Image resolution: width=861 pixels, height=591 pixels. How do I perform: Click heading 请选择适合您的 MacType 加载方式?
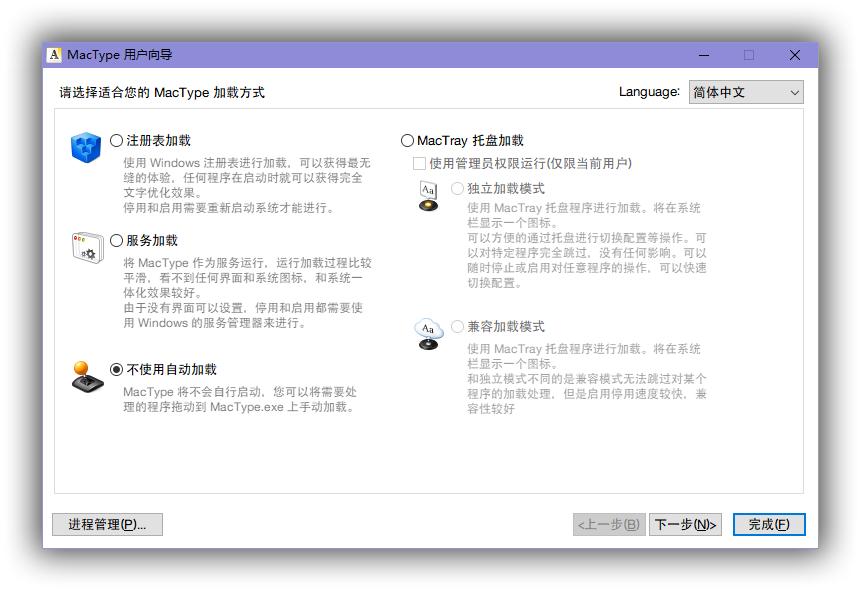coord(162,92)
